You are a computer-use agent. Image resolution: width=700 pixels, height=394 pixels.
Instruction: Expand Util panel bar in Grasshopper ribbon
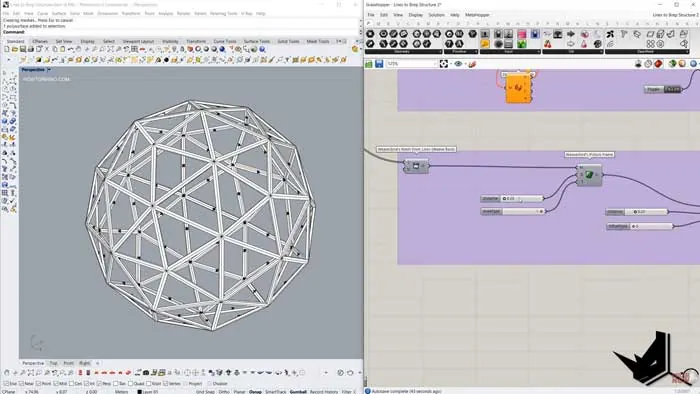572,52
